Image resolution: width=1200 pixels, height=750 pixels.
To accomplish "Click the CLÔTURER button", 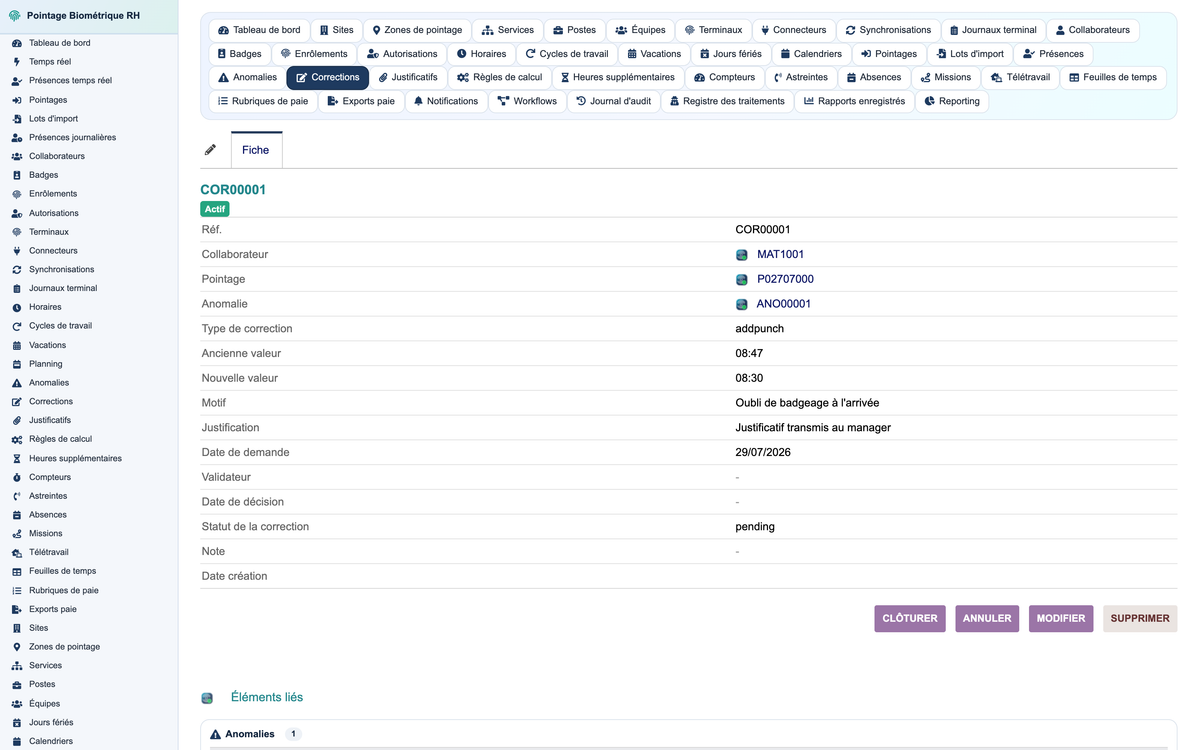I will 910,619.
